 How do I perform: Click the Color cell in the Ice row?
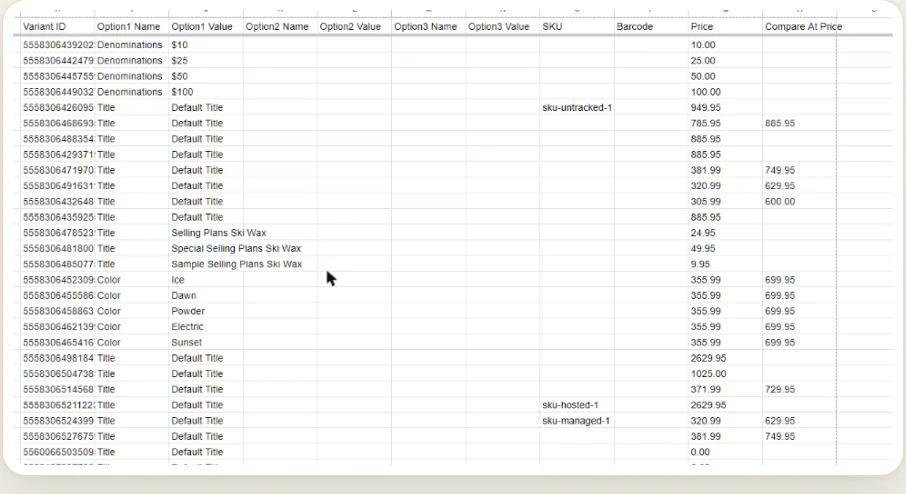(131, 280)
